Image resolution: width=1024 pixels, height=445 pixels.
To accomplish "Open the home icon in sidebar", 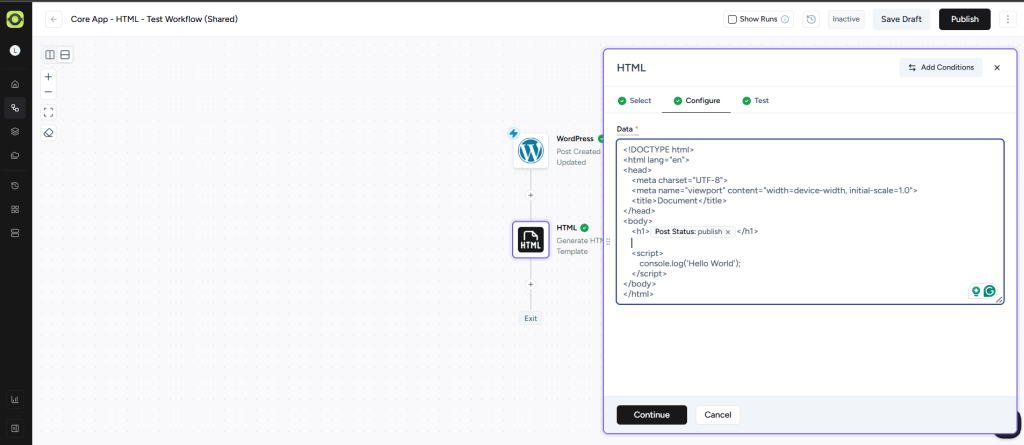I will 15,84.
